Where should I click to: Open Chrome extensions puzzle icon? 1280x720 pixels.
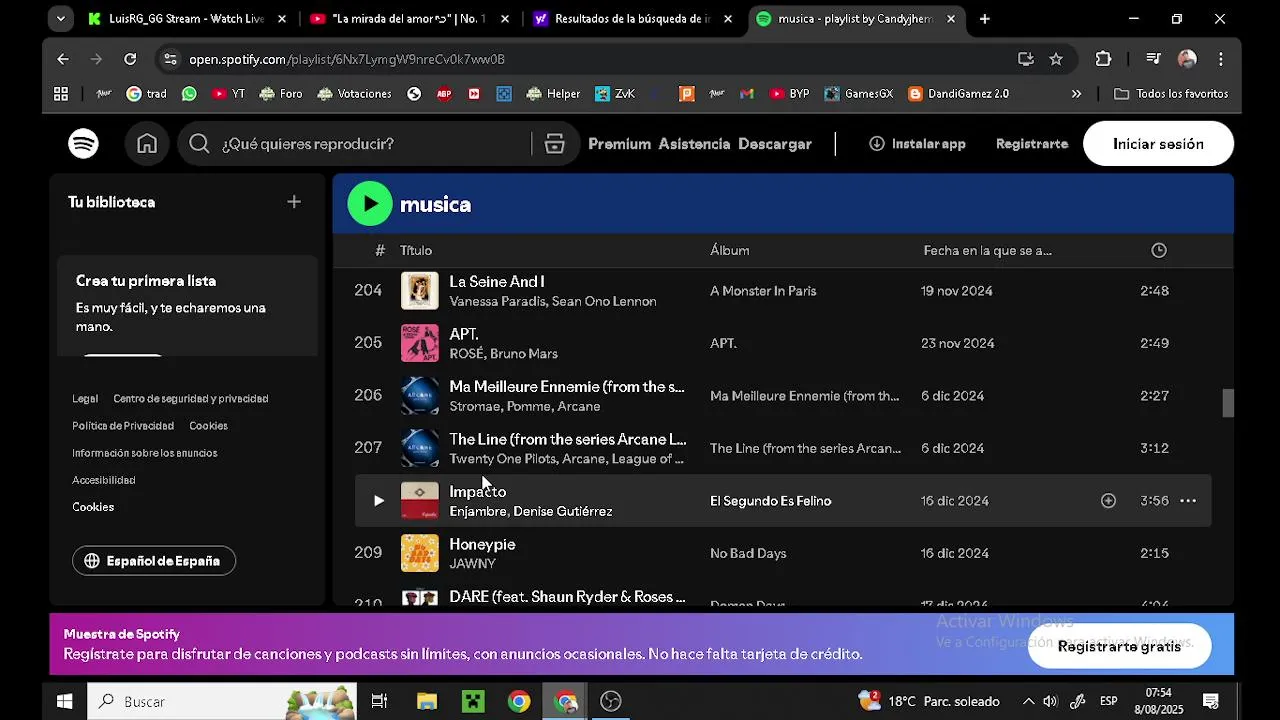(1103, 59)
